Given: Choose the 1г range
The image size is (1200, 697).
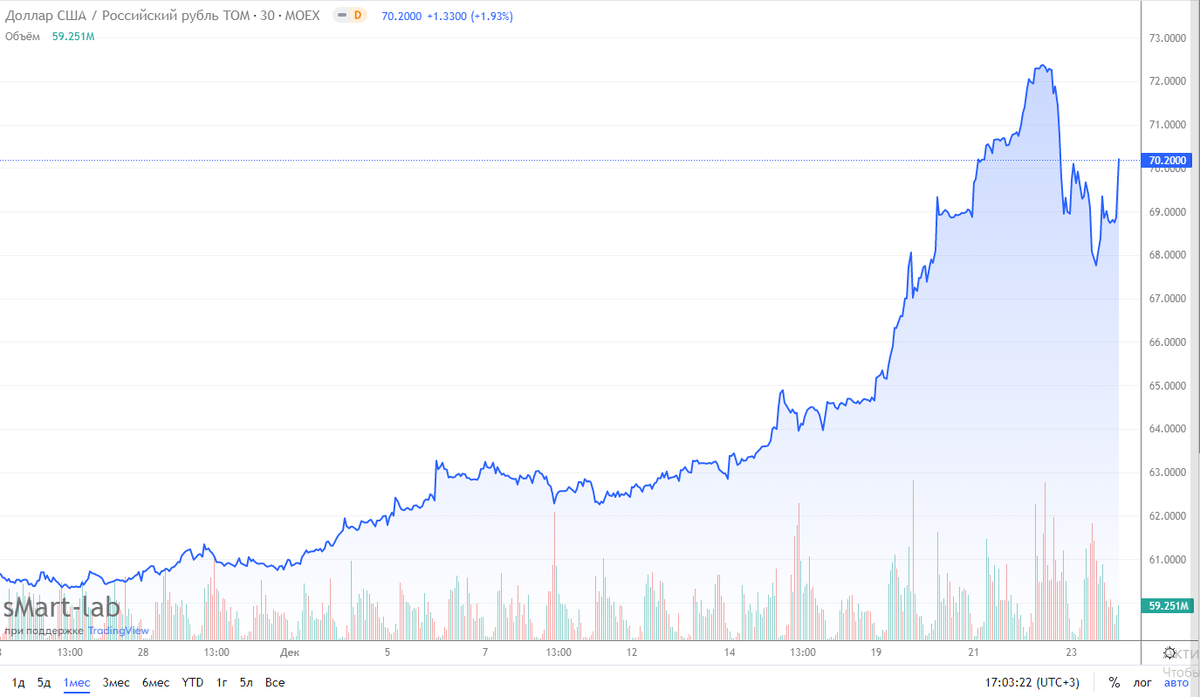Looking at the screenshot, I should [x=222, y=683].
